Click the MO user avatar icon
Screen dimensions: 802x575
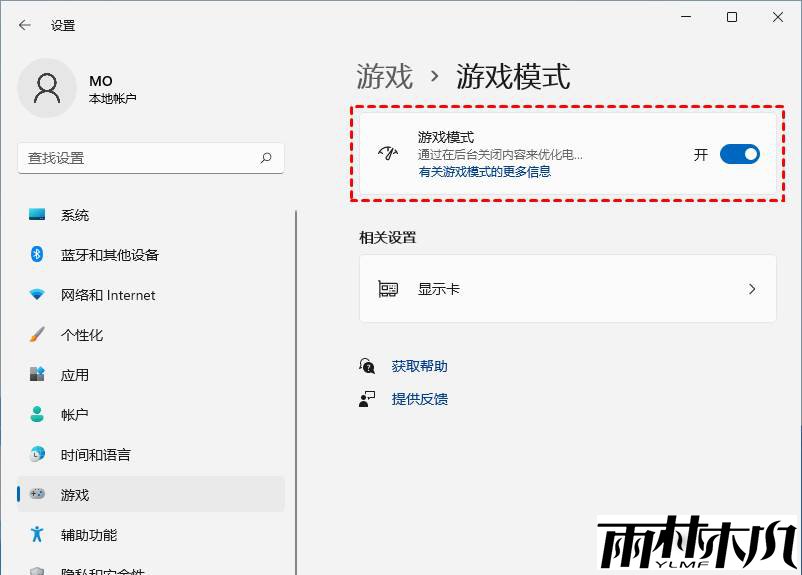click(x=47, y=88)
